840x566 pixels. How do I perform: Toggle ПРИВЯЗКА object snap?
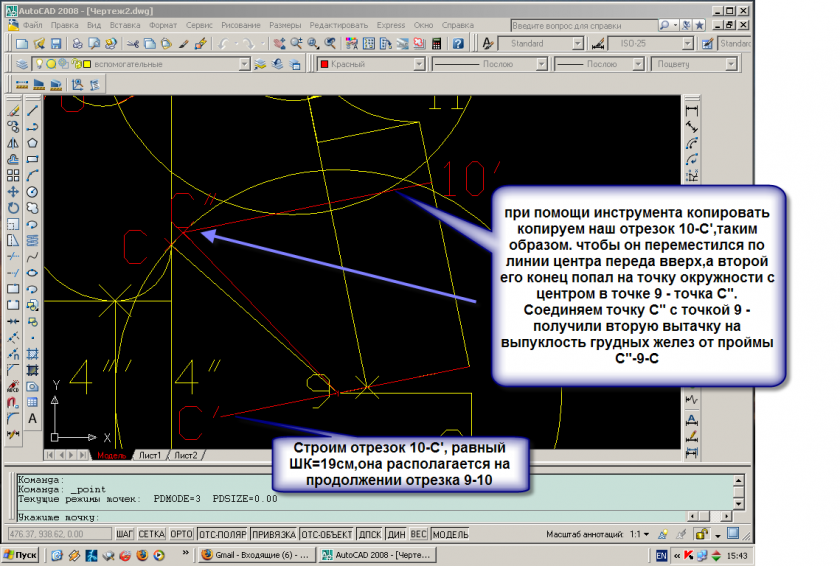272,535
